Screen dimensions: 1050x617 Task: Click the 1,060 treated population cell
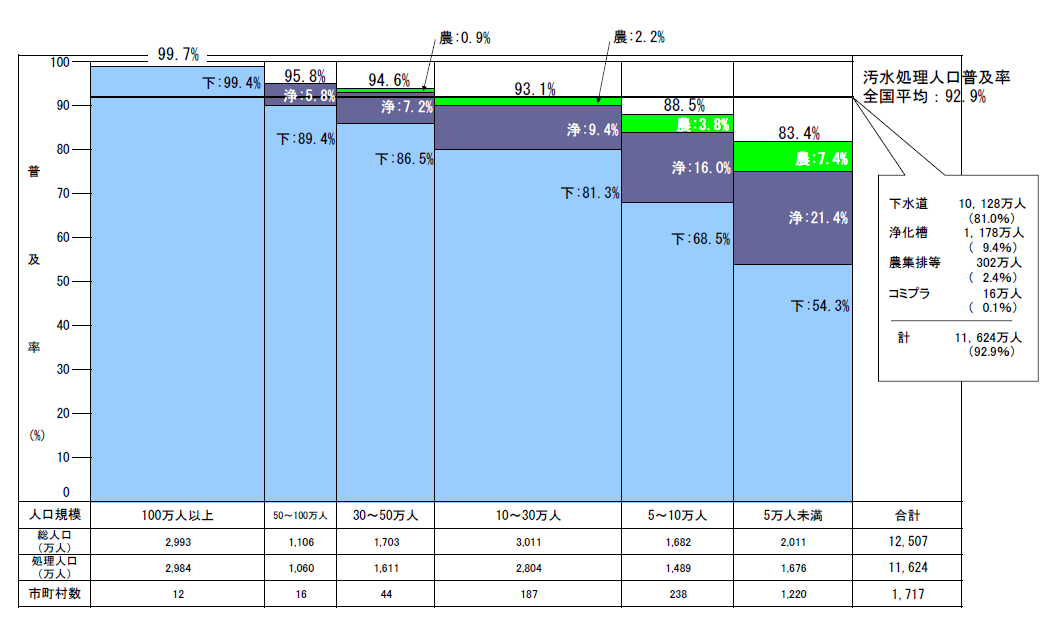point(301,568)
